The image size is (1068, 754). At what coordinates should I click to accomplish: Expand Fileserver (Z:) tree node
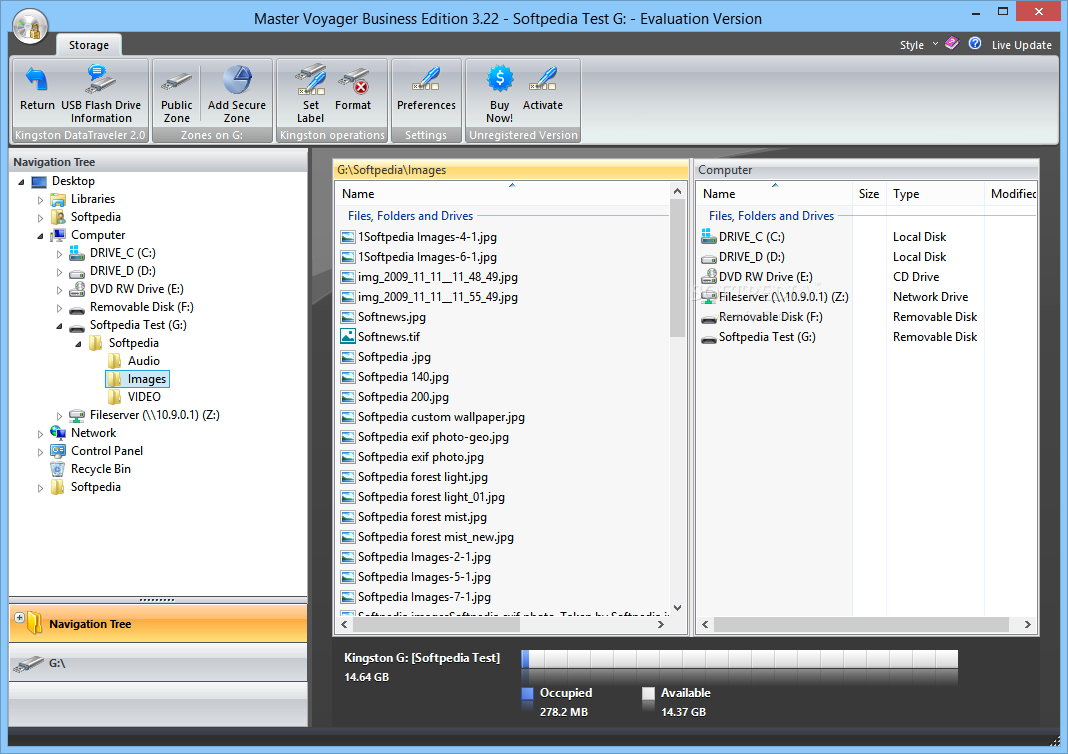coord(59,415)
